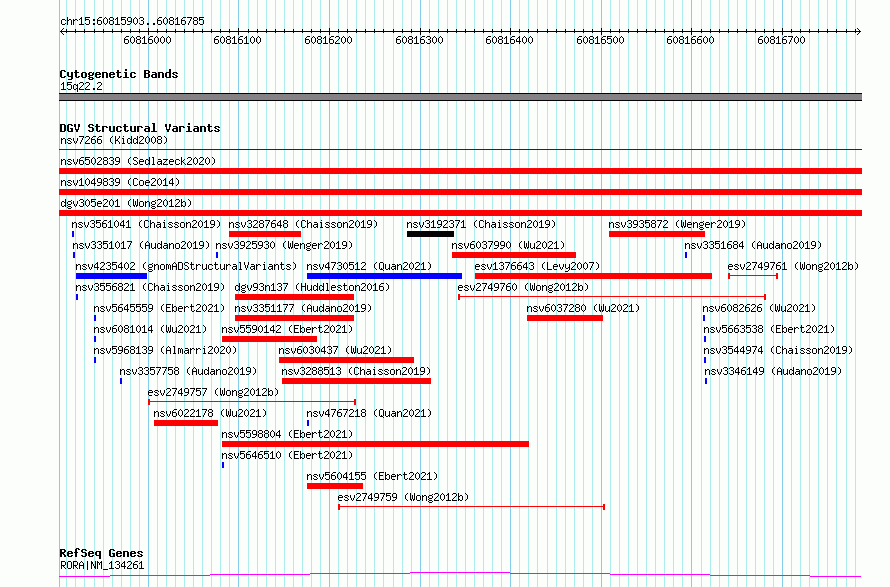Select the thin red line under esv2749759
This screenshot has height=587, width=890.
[x=472, y=506]
